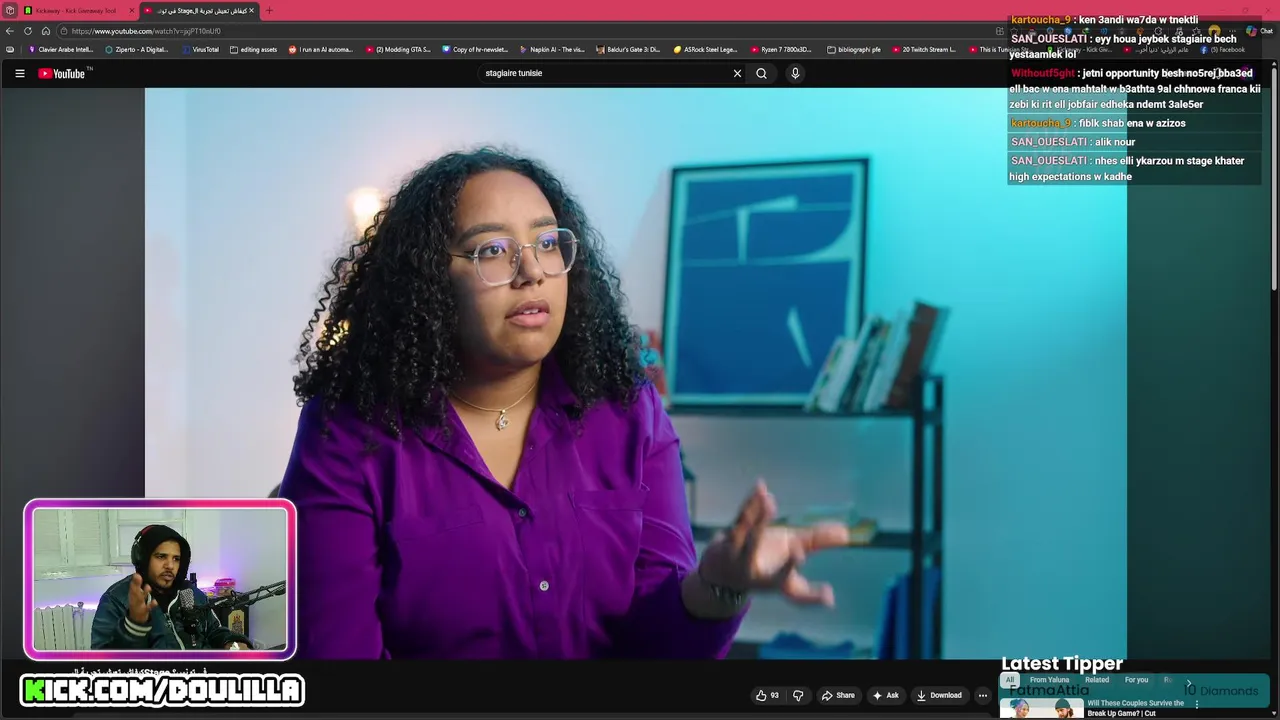Switch to the Kickaway Giveaway Tool tab
The height and width of the screenshot is (720, 1280).
coord(75,10)
